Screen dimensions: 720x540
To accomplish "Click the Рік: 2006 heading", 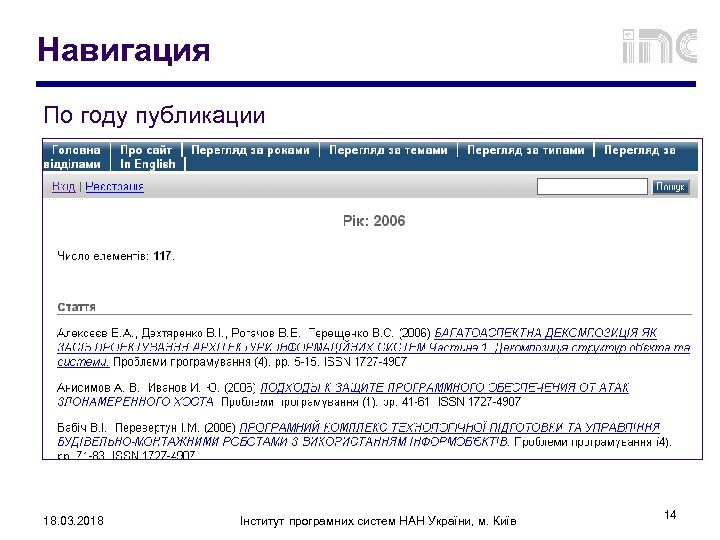I will click(374, 221).
